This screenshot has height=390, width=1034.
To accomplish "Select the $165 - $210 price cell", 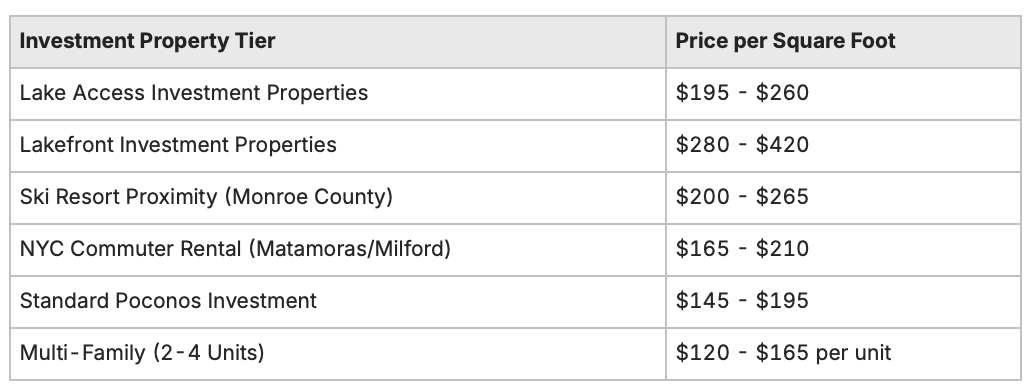I will pyautogui.click(x=843, y=250).
